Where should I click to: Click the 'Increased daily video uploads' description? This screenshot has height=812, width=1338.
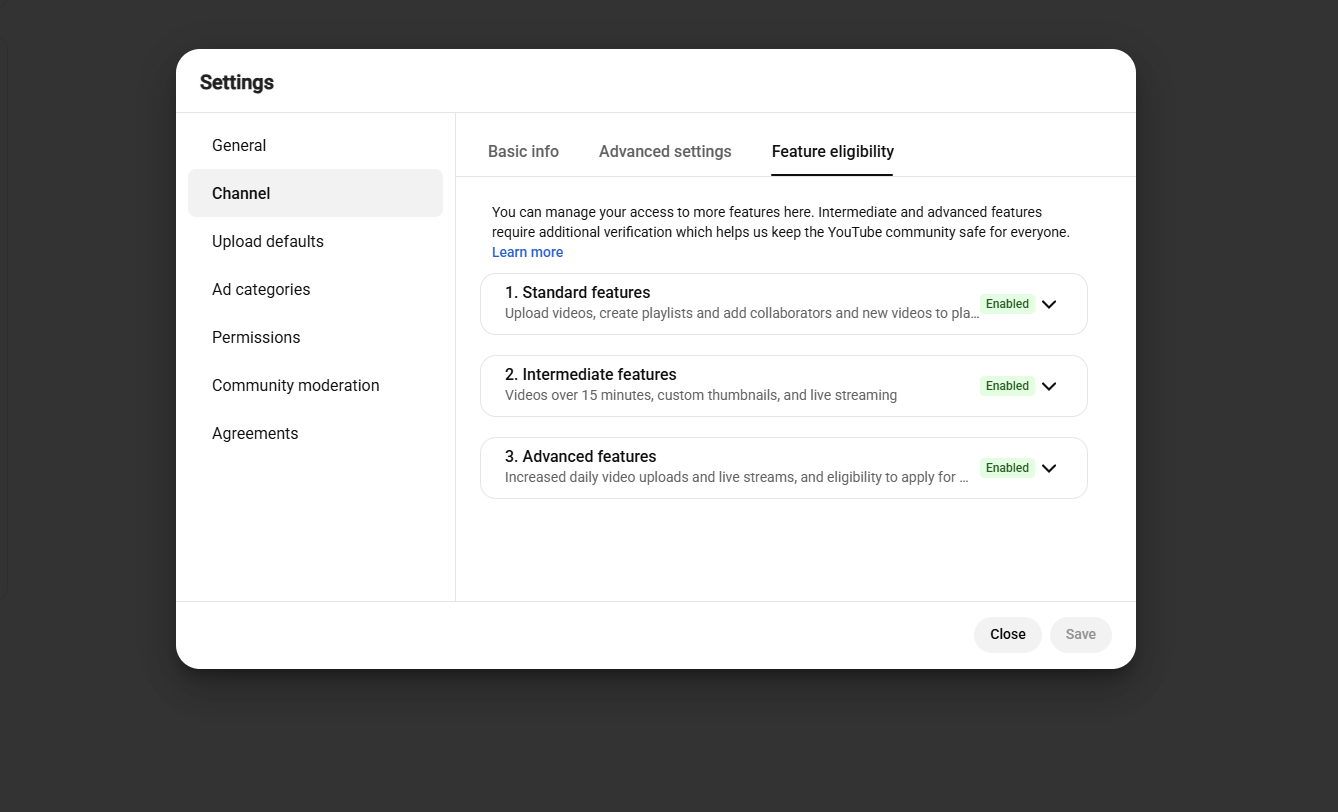pyautogui.click(x=737, y=477)
